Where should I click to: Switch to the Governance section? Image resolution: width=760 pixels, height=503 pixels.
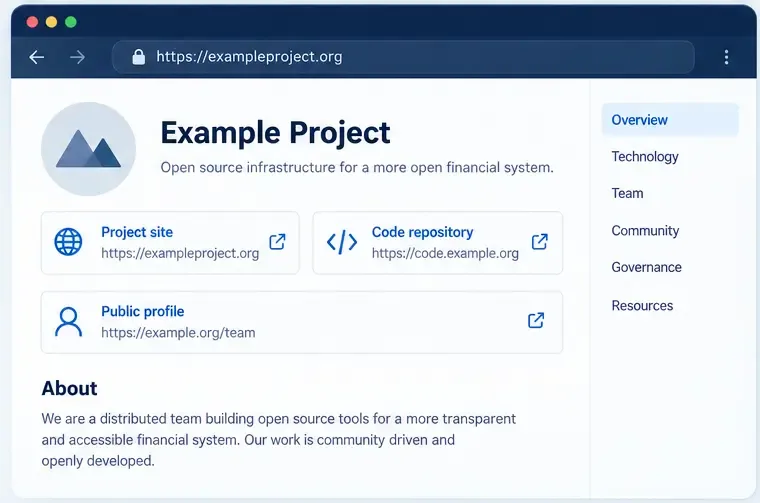pyautogui.click(x=646, y=267)
